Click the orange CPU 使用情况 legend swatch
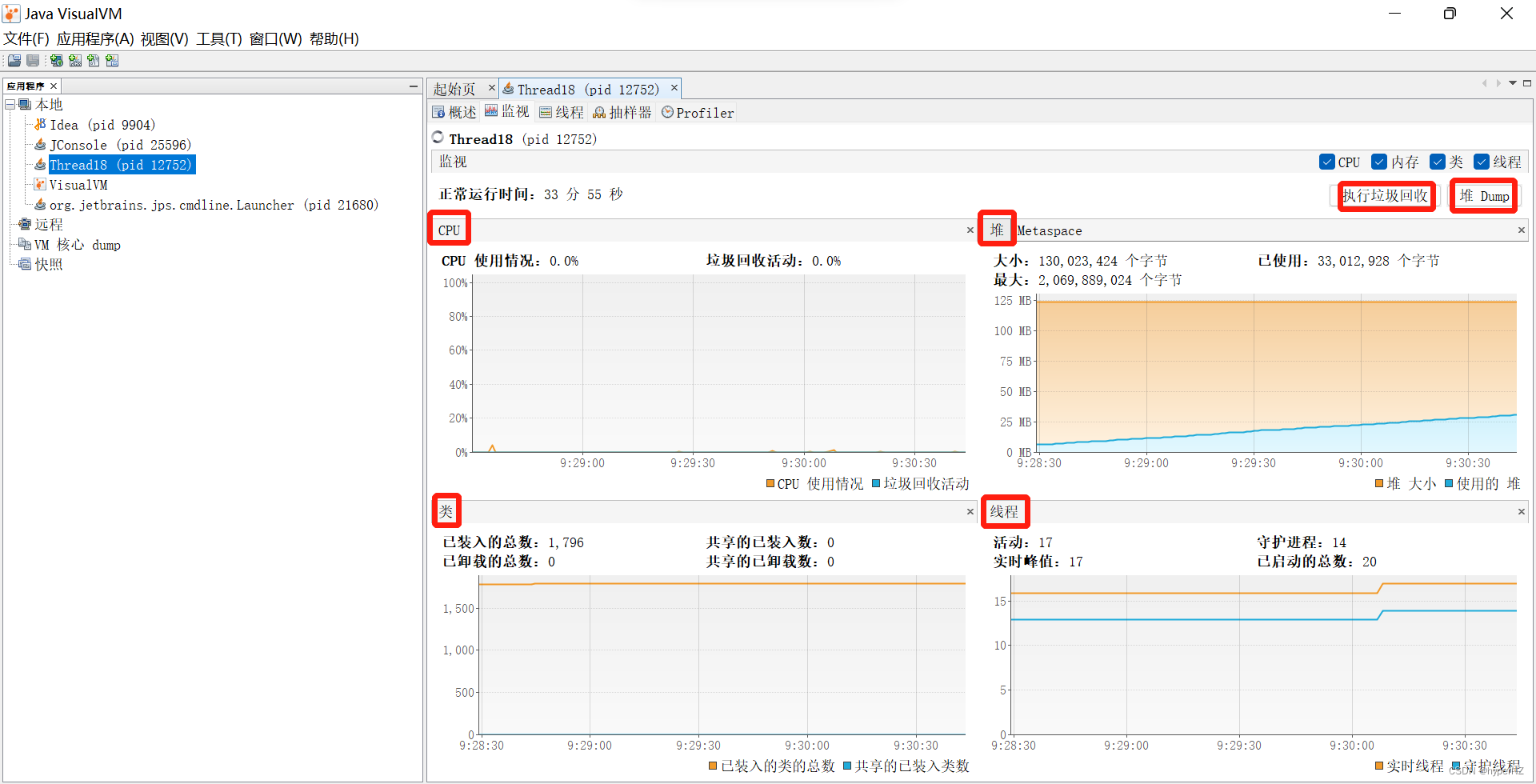 [770, 483]
